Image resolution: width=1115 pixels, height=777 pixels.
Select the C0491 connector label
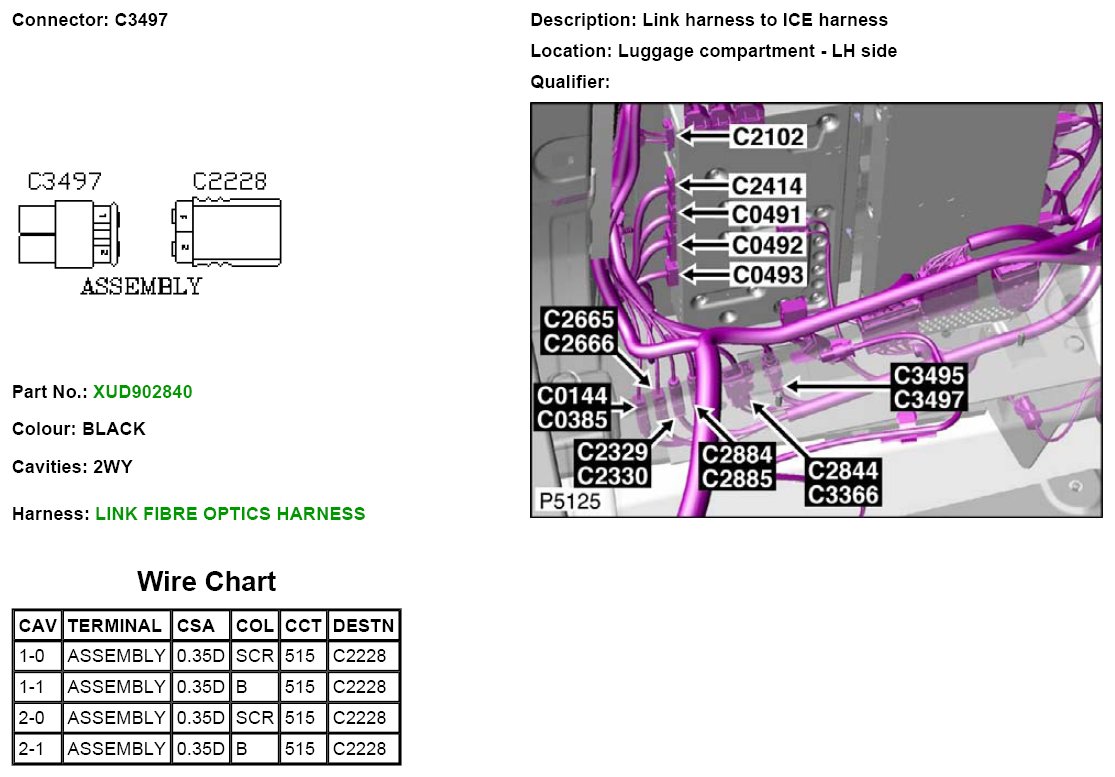click(x=767, y=215)
